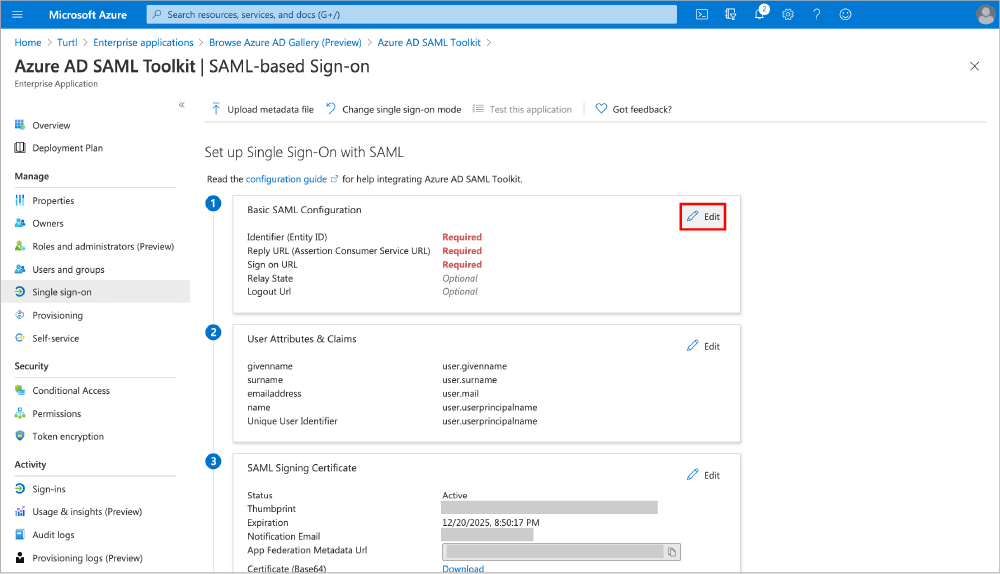Screen dimensions: 1000x574
Task: Click Upload metadata file
Action: (262, 109)
